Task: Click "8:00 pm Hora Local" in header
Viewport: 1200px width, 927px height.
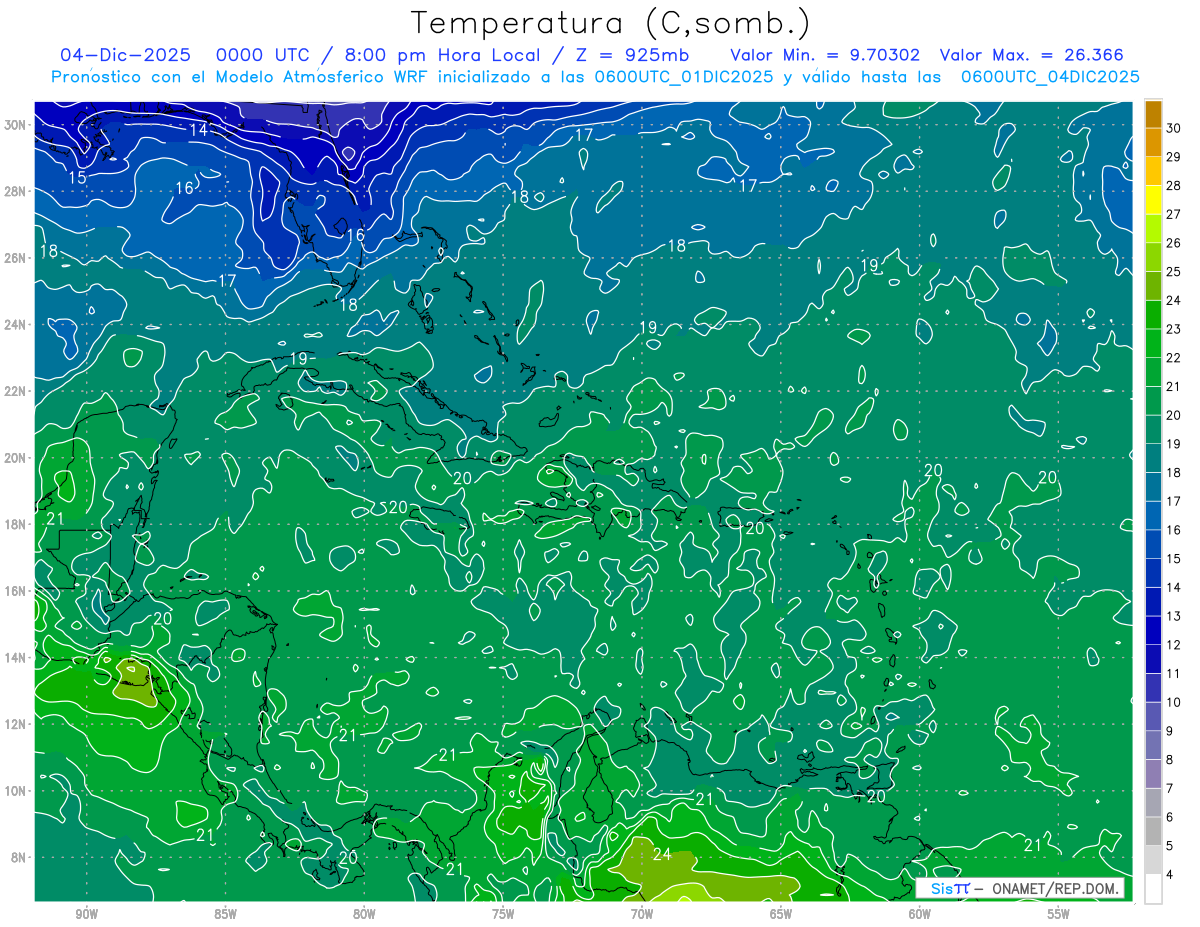Action: tap(442, 55)
